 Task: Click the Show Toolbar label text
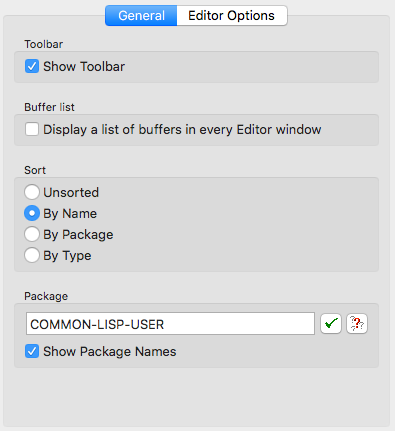[x=84, y=67]
